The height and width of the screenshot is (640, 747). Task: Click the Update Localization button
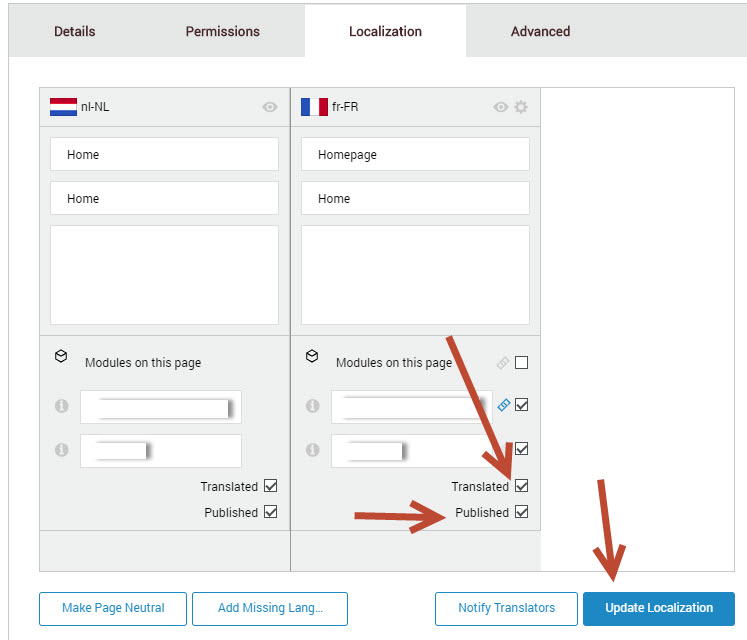click(x=659, y=609)
